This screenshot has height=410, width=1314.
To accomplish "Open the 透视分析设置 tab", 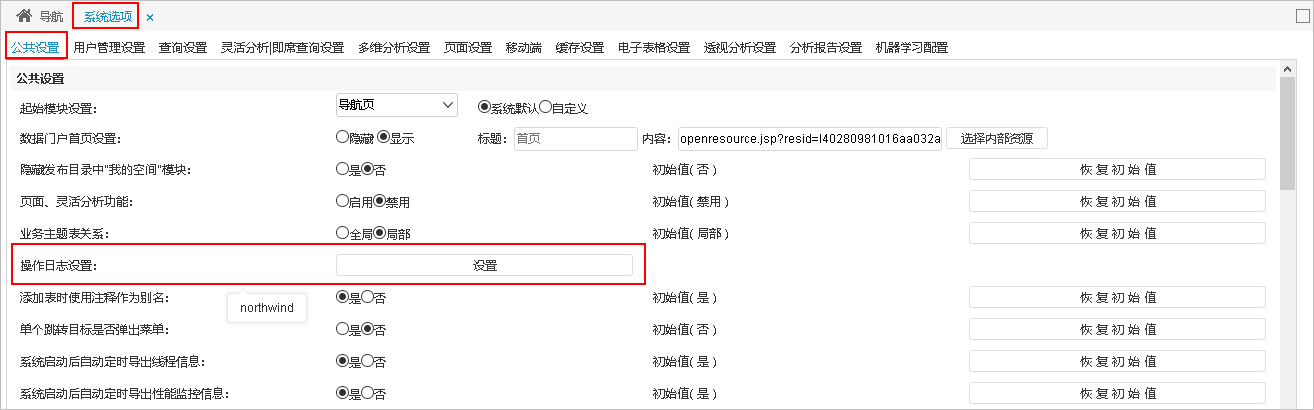I will (x=740, y=47).
